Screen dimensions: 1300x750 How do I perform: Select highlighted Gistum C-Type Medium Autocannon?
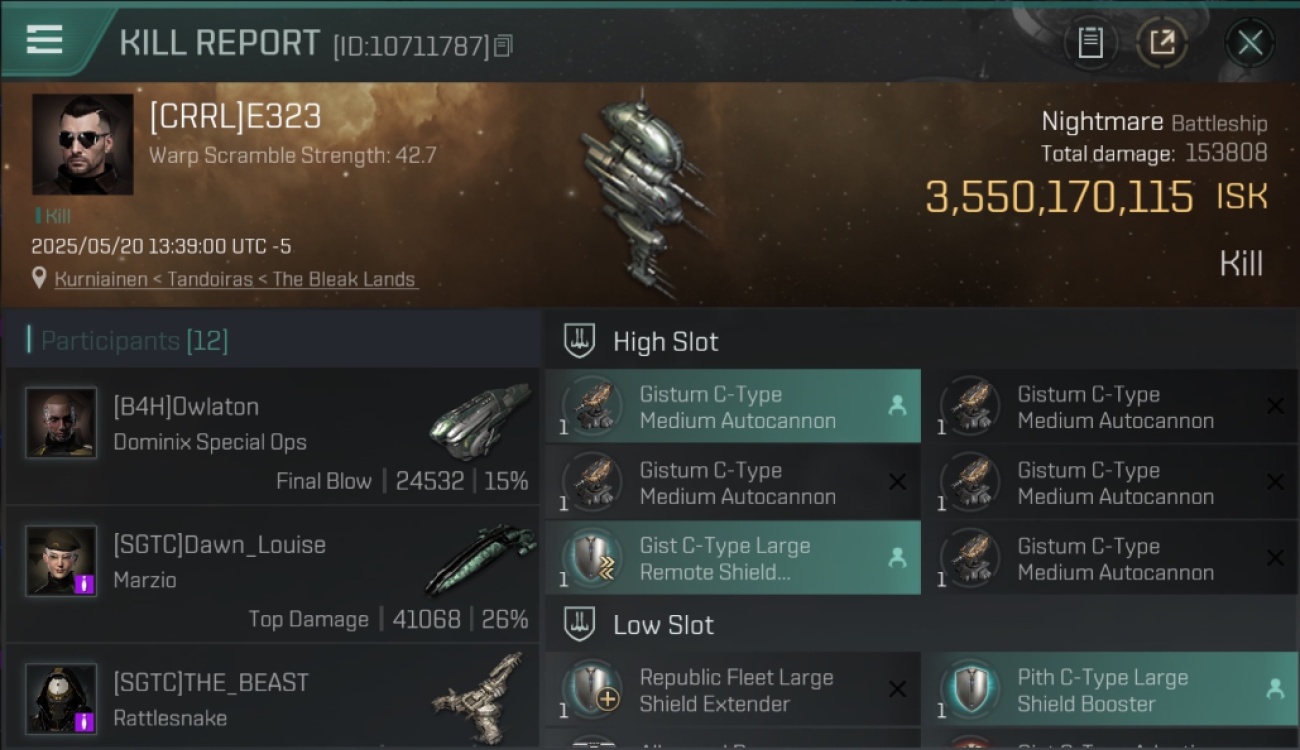tap(733, 406)
